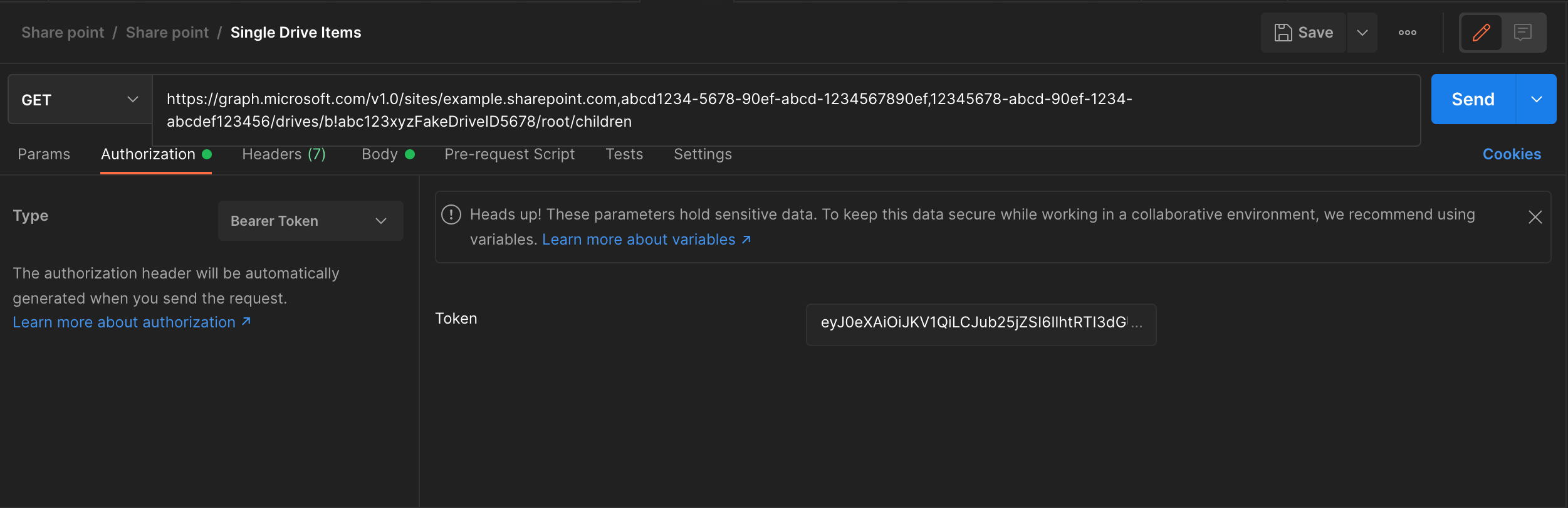1568x508 pixels.
Task: Select the Authorization tab
Action: point(156,154)
